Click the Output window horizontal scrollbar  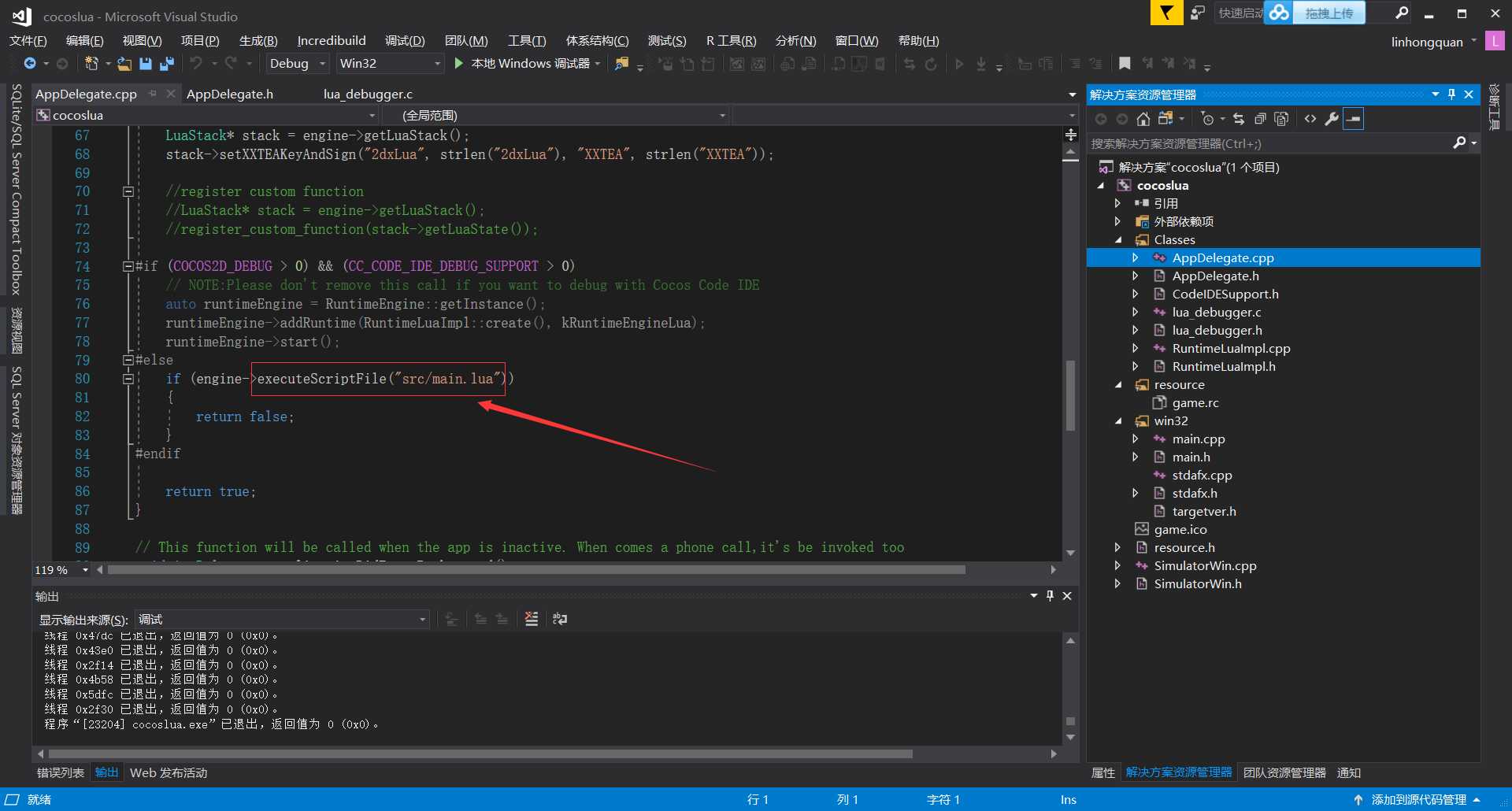(482, 754)
